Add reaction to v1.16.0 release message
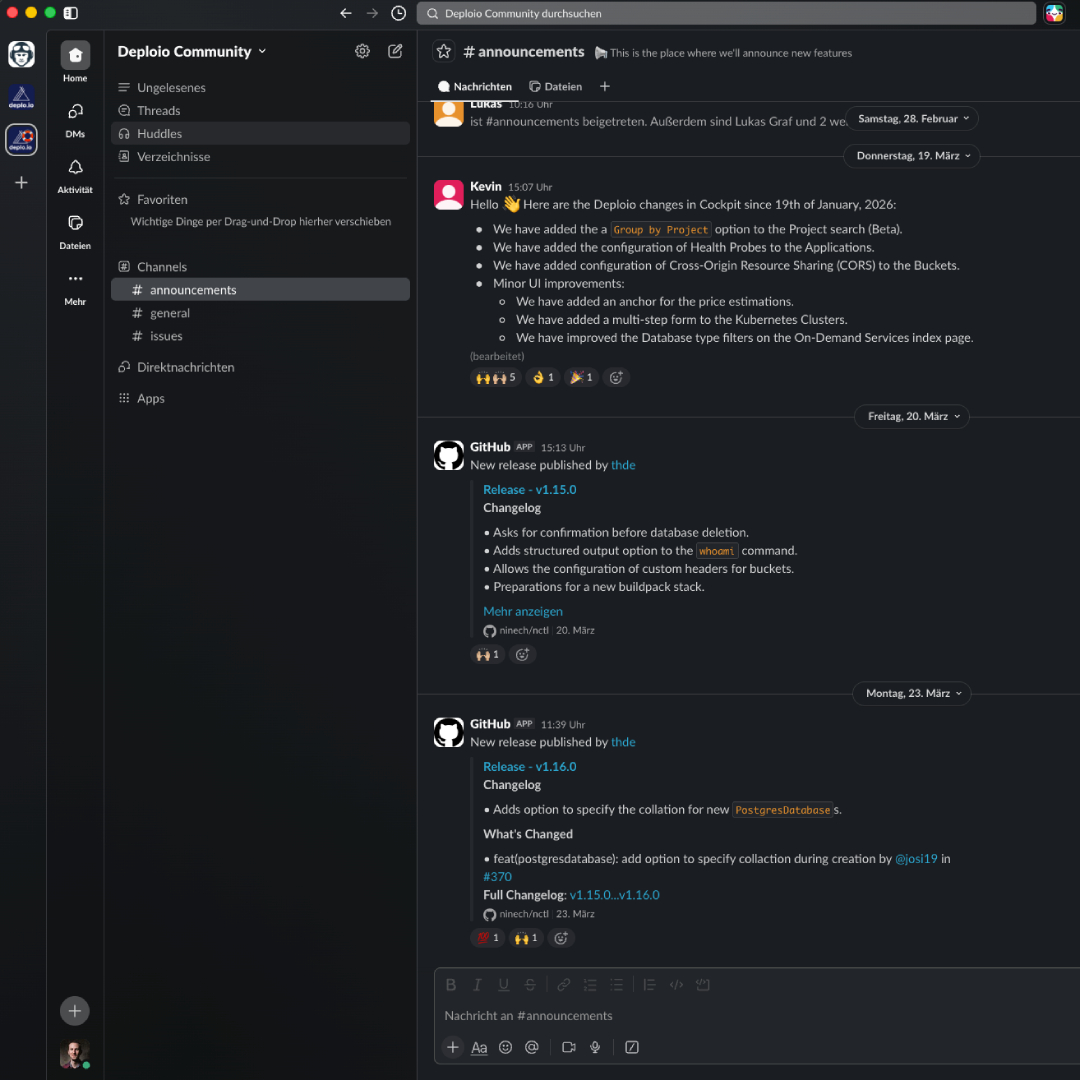 561,938
